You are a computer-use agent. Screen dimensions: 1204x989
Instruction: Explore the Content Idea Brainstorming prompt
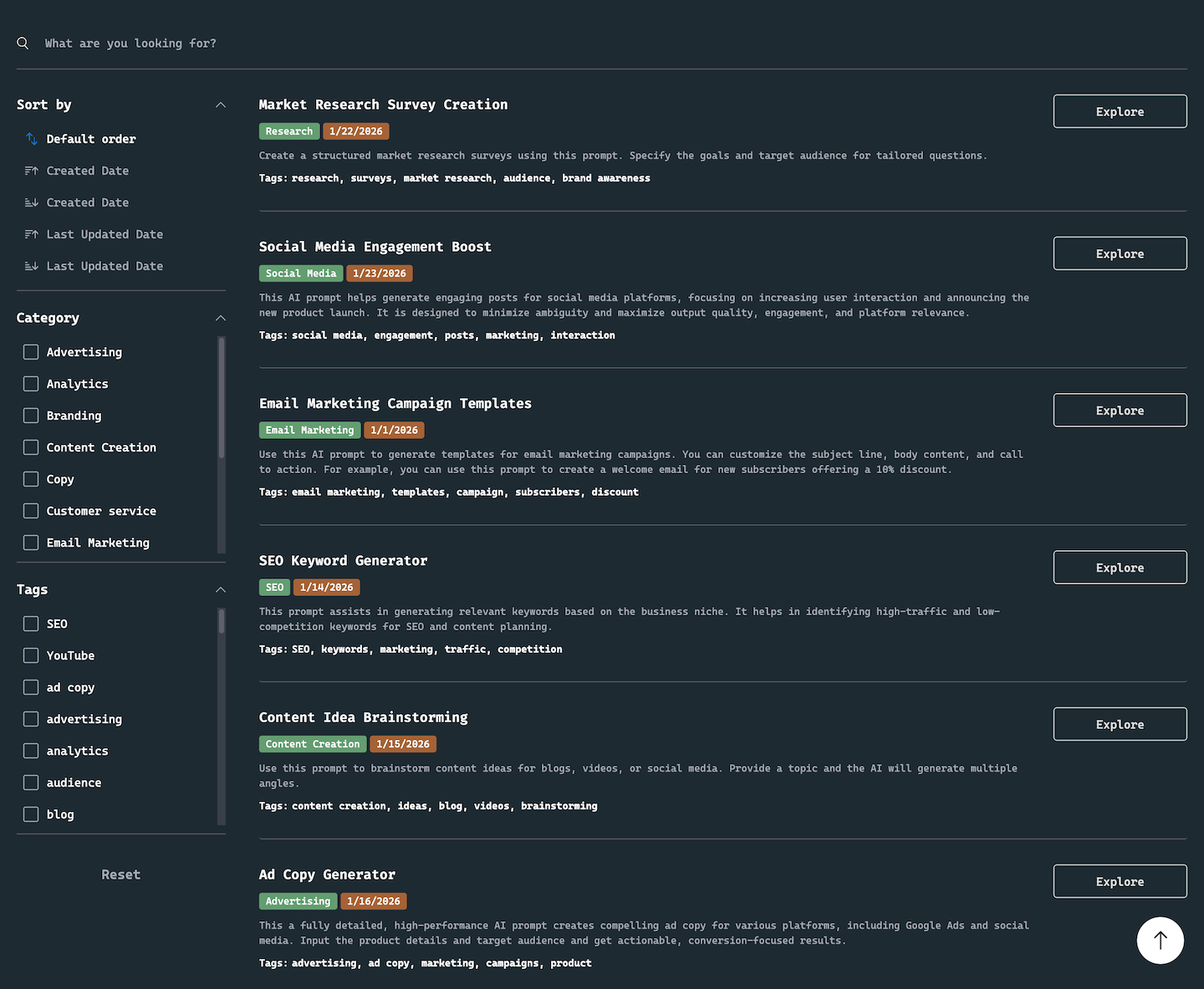coord(1120,725)
